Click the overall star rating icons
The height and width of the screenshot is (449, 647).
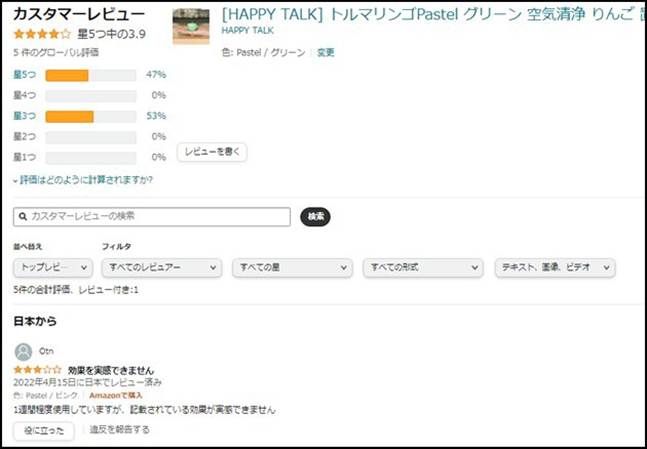point(42,34)
